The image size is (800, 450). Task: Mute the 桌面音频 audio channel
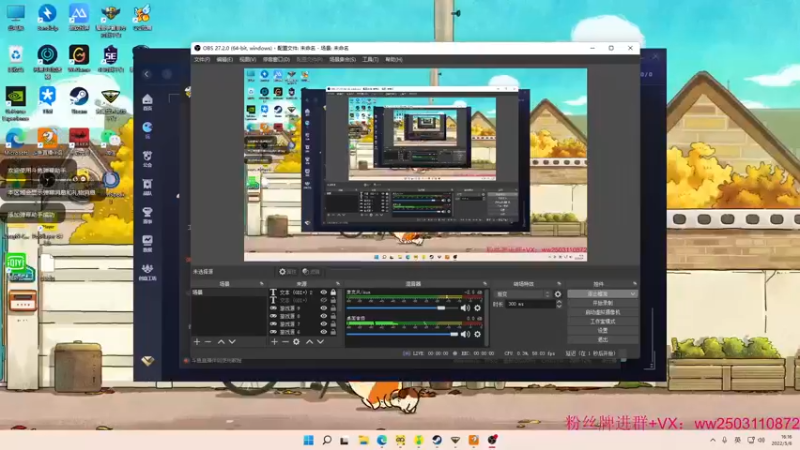point(465,335)
